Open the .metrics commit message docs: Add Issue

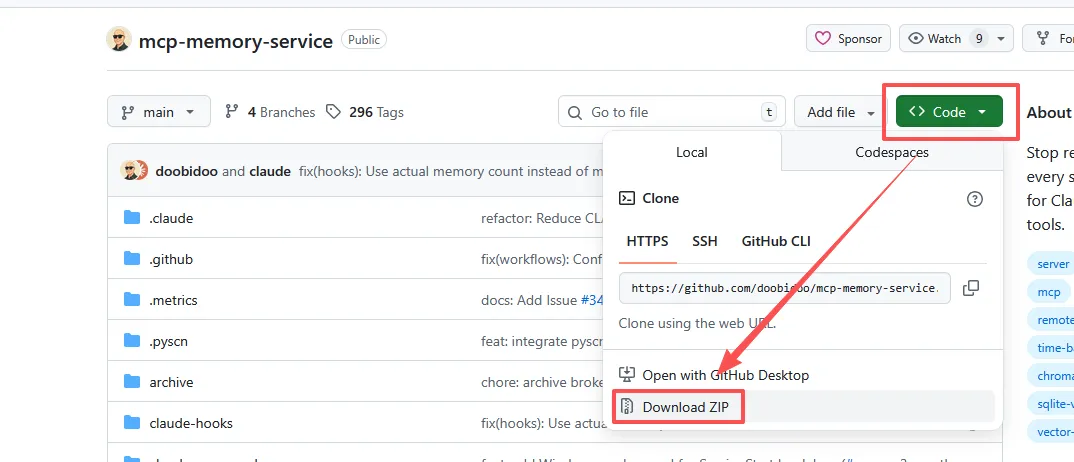[x=529, y=300]
